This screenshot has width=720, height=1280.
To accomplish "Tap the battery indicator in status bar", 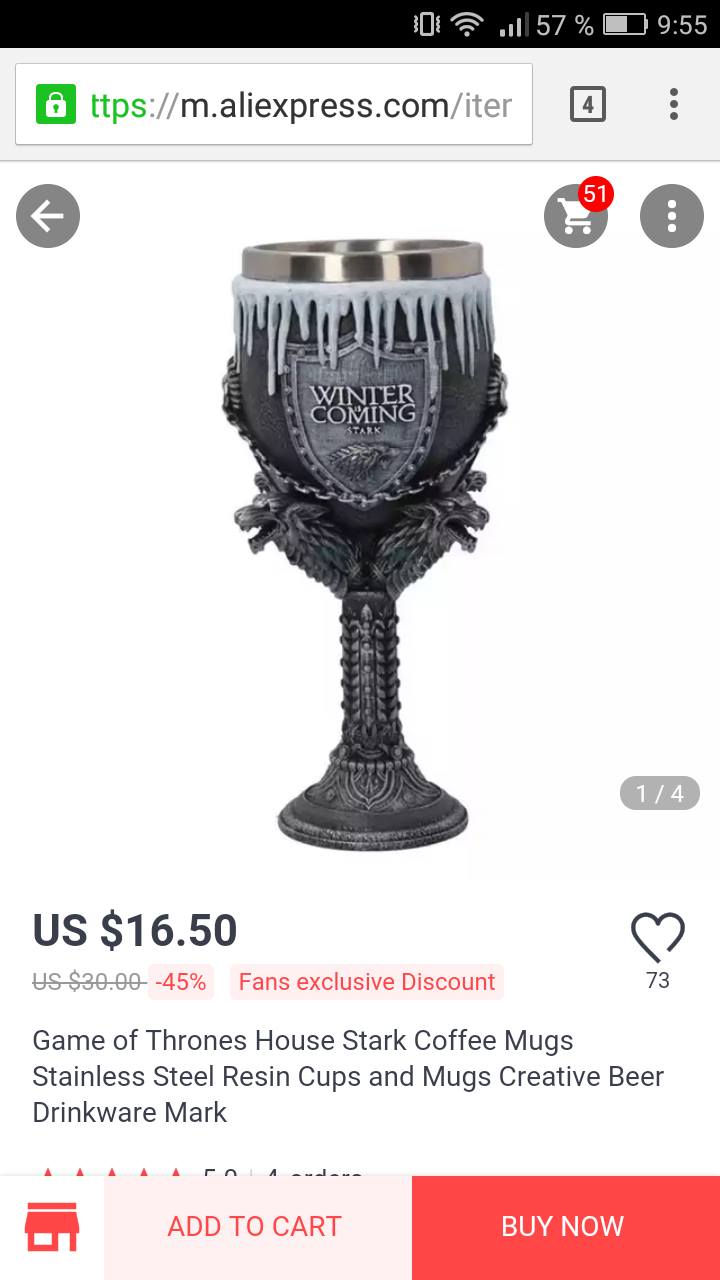I will 625,24.
